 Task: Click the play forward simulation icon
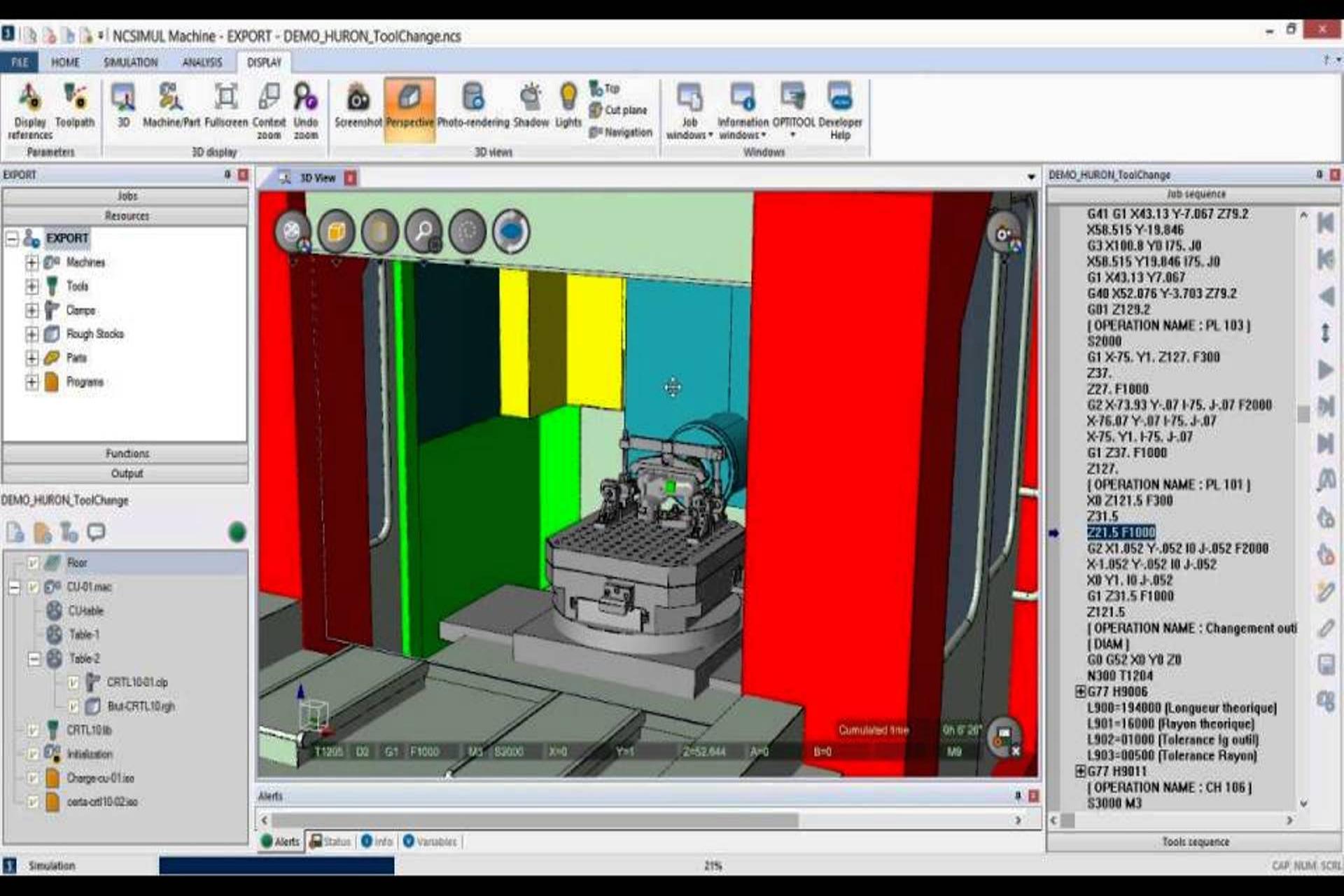pos(1325,370)
